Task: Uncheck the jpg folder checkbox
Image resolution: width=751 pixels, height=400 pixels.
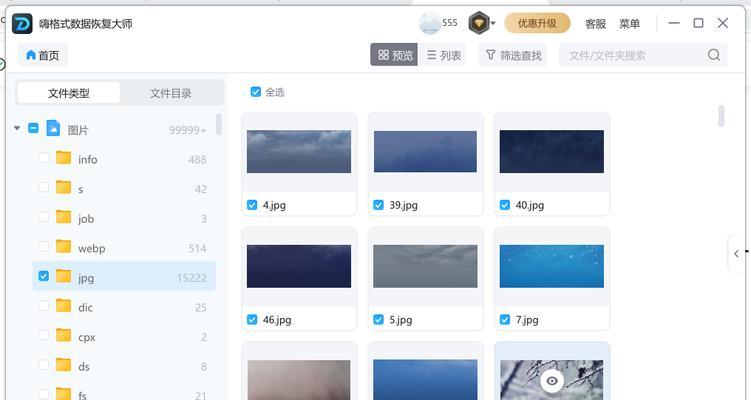Action: coord(44,276)
